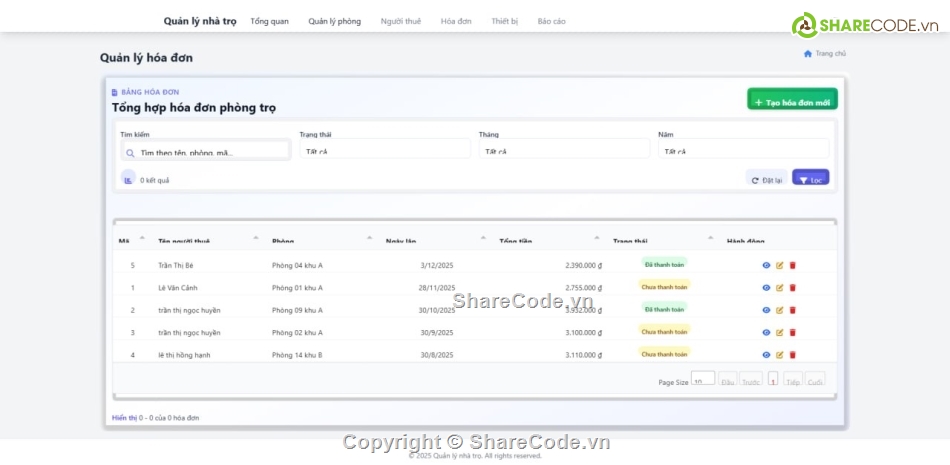This screenshot has height=465, width=950.
Task: Open the Thiết bị menu
Action: tap(505, 21)
